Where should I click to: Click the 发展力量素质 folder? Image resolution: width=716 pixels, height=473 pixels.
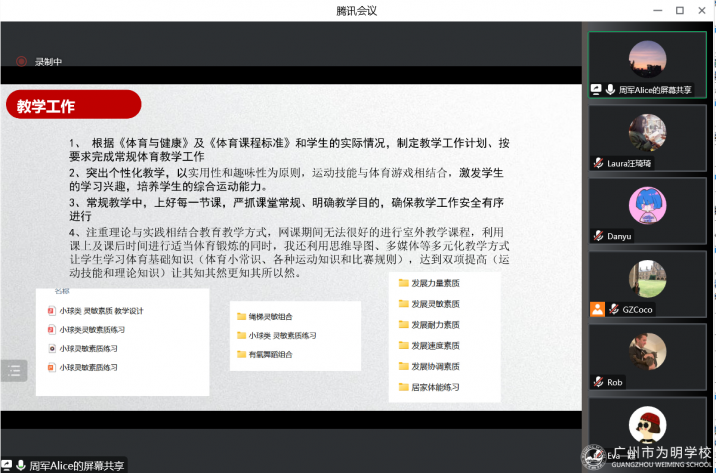point(429,283)
